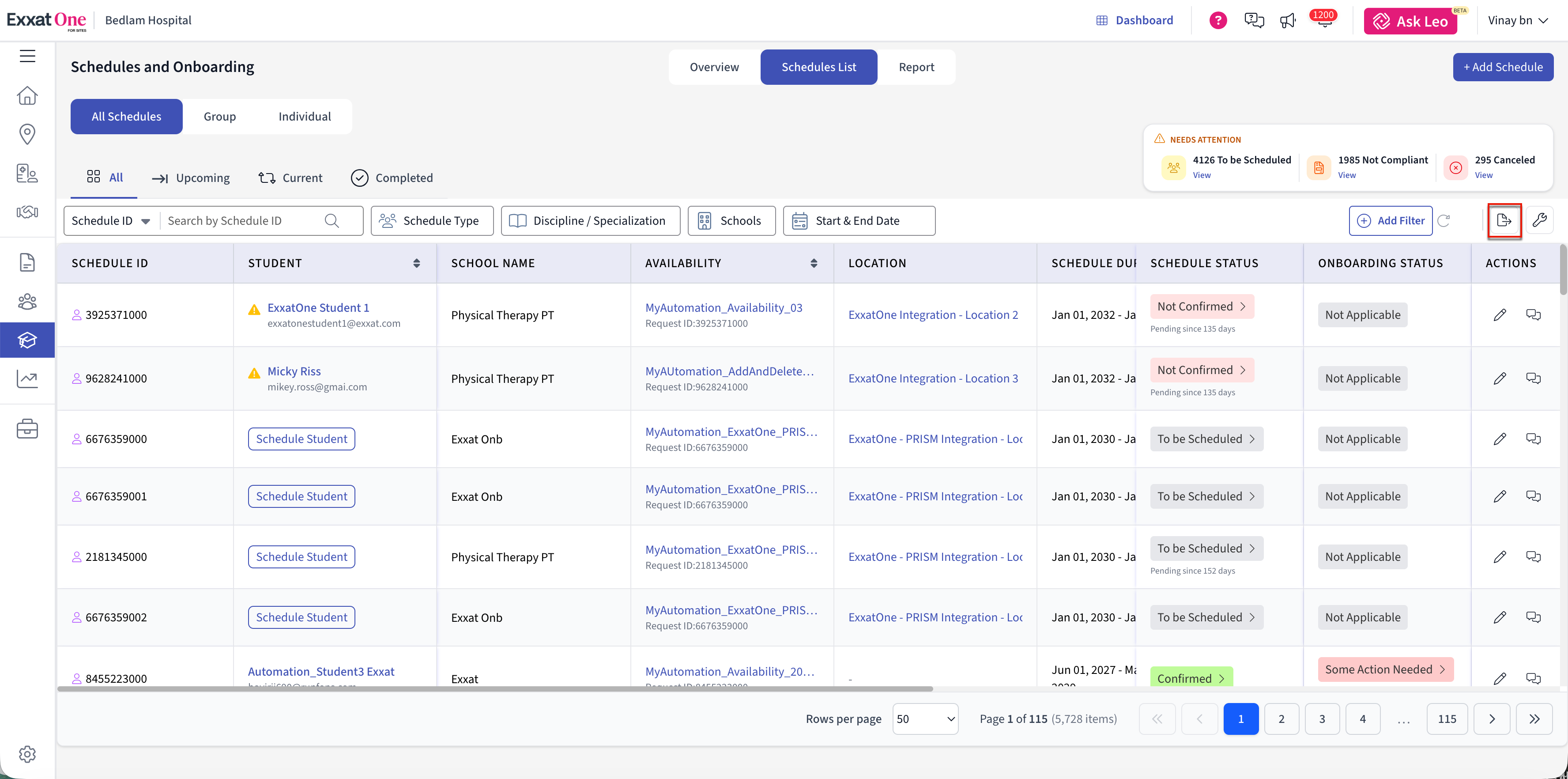Open the wrench settings tool icon
This screenshot has height=779, width=1568.
(1539, 220)
